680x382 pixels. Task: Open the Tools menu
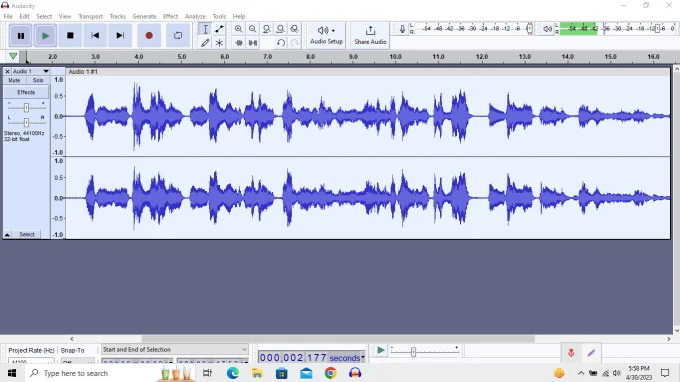[x=219, y=16]
